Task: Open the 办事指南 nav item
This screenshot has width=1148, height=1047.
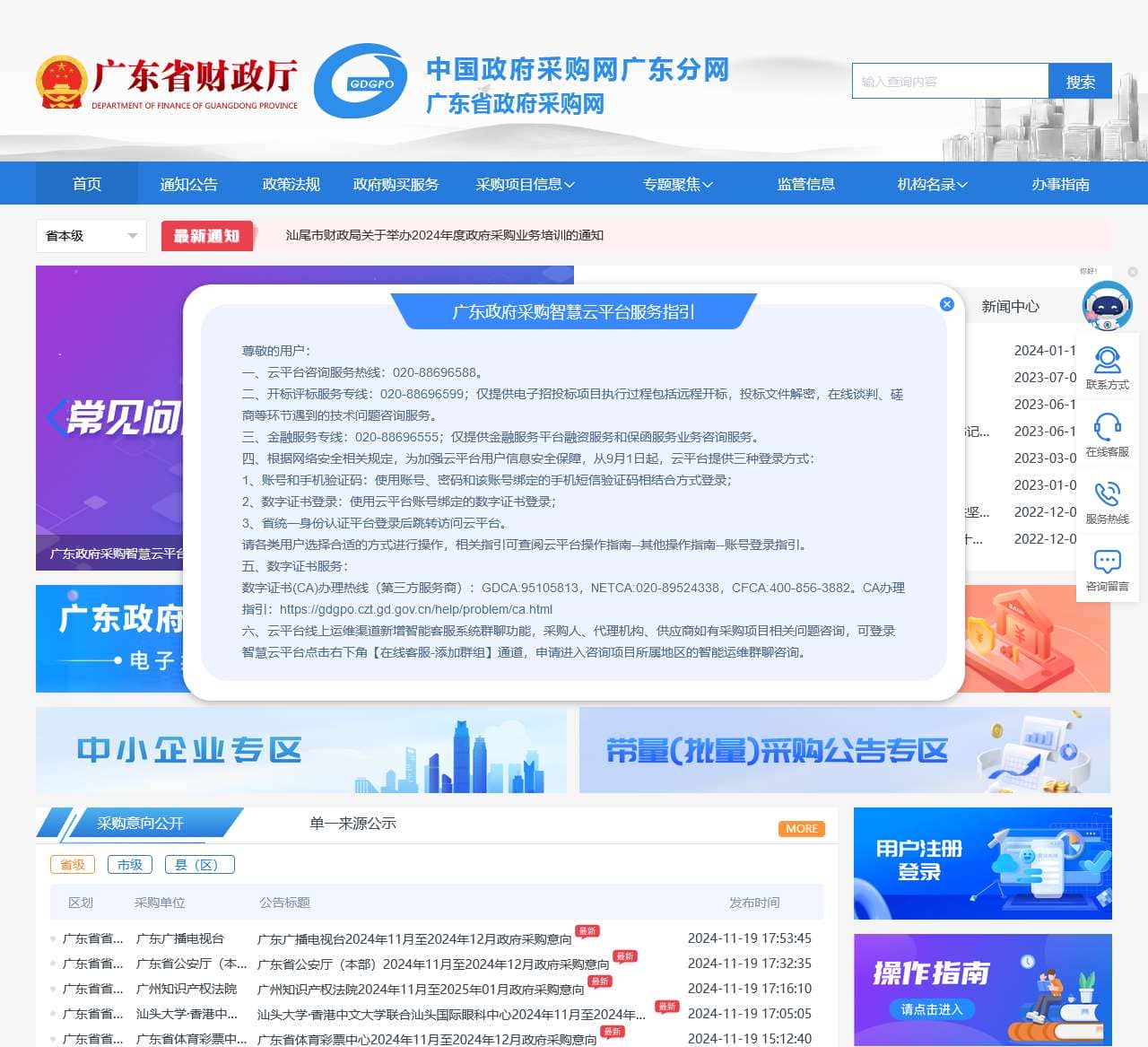Action: 1060,184
